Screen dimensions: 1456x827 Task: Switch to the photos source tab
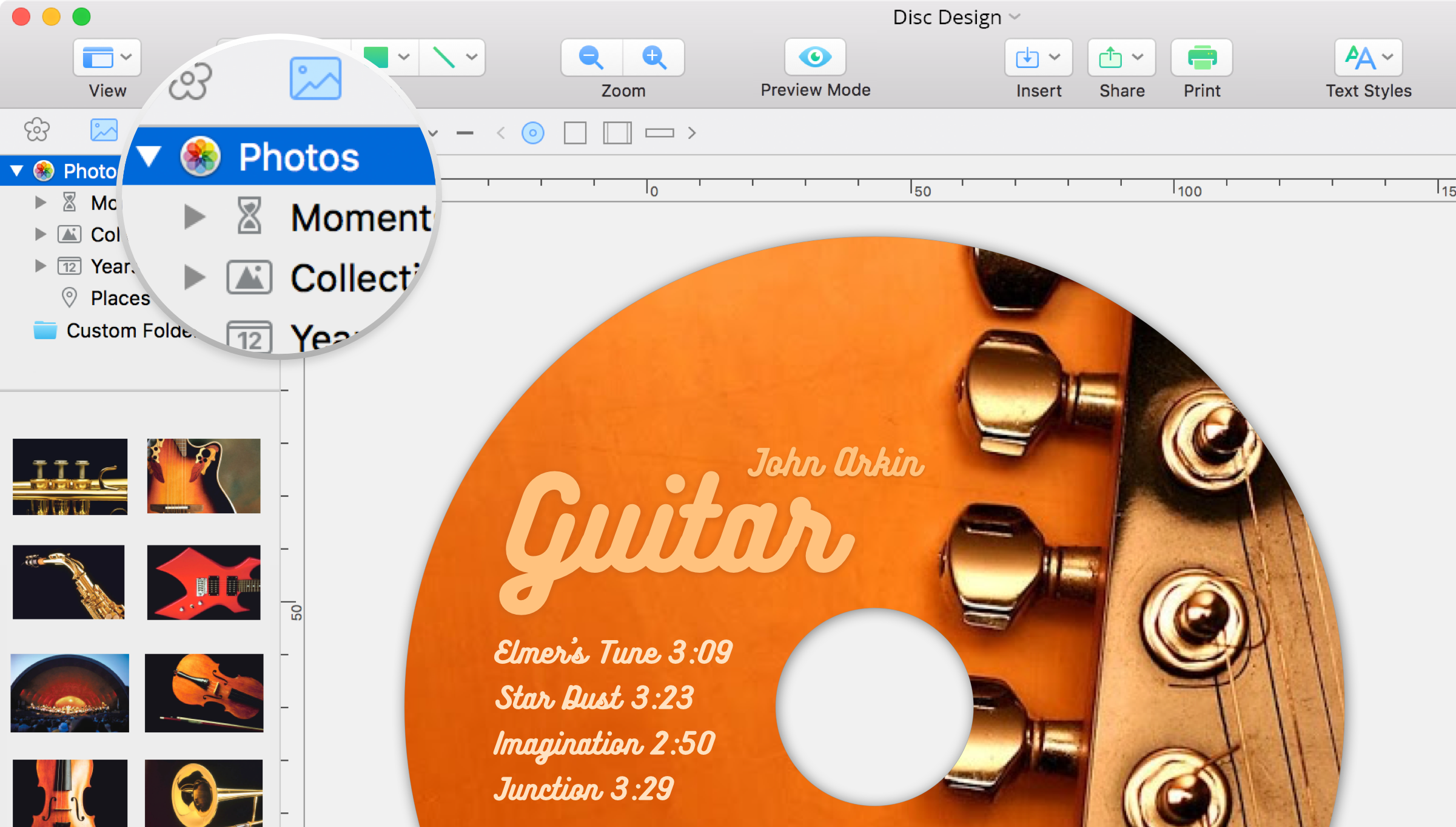[x=104, y=130]
